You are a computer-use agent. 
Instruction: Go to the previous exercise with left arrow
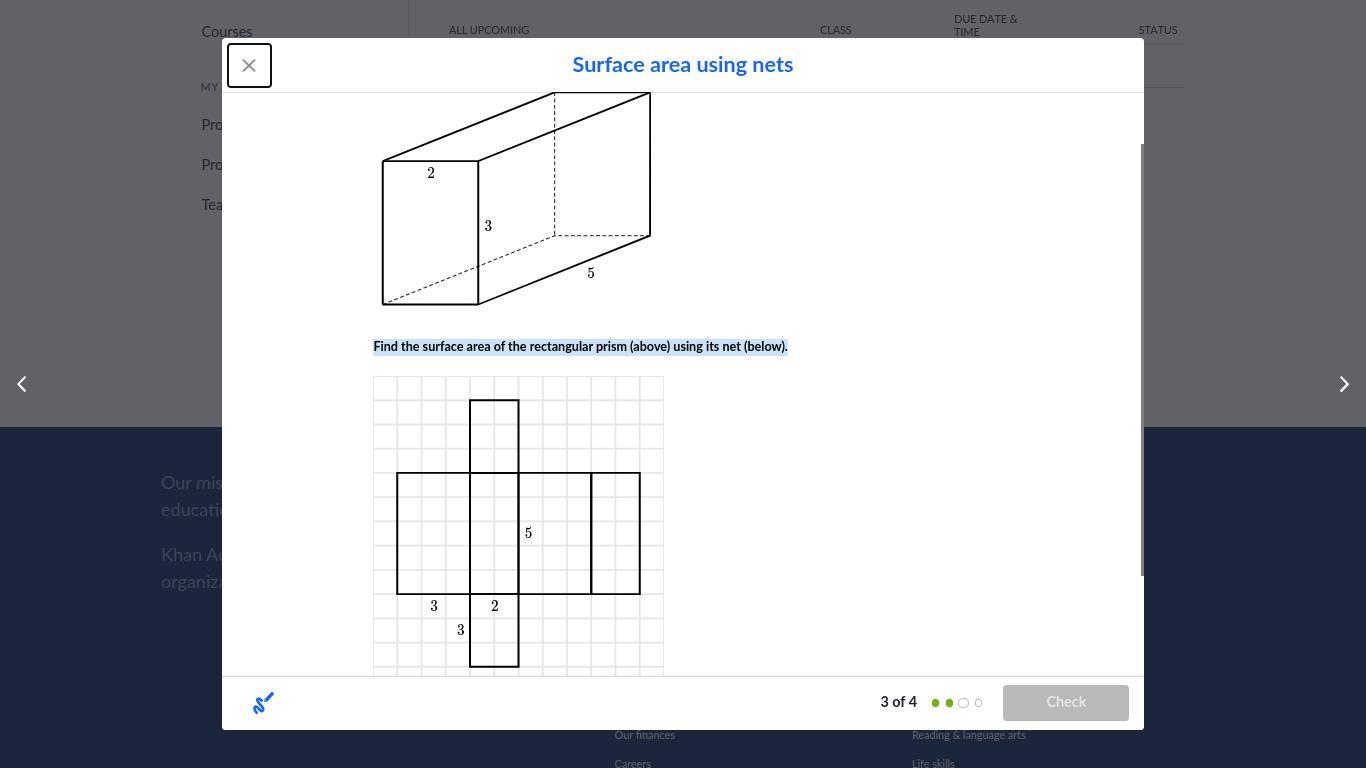(x=22, y=384)
